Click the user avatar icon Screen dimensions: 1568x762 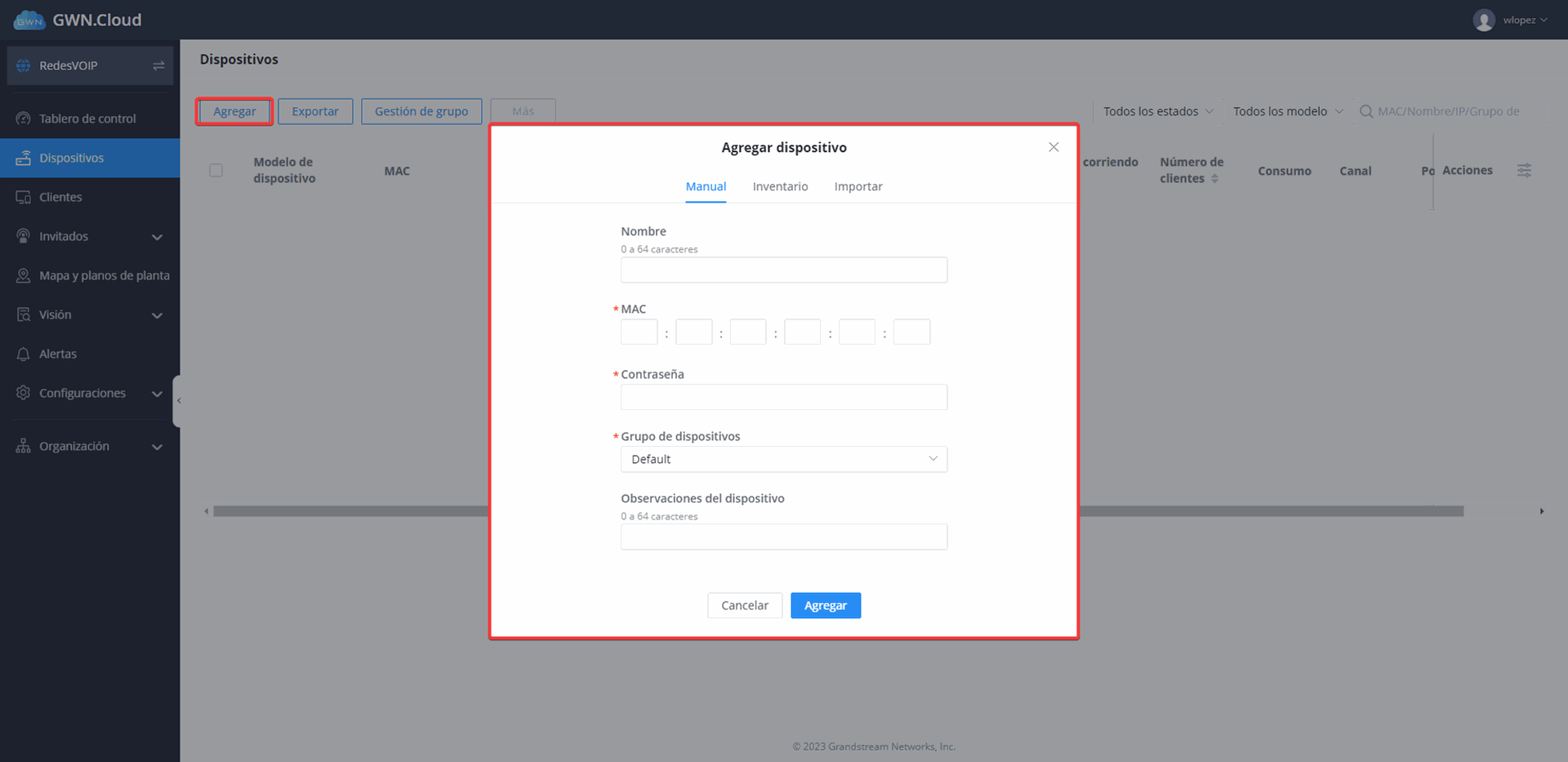(x=1484, y=20)
